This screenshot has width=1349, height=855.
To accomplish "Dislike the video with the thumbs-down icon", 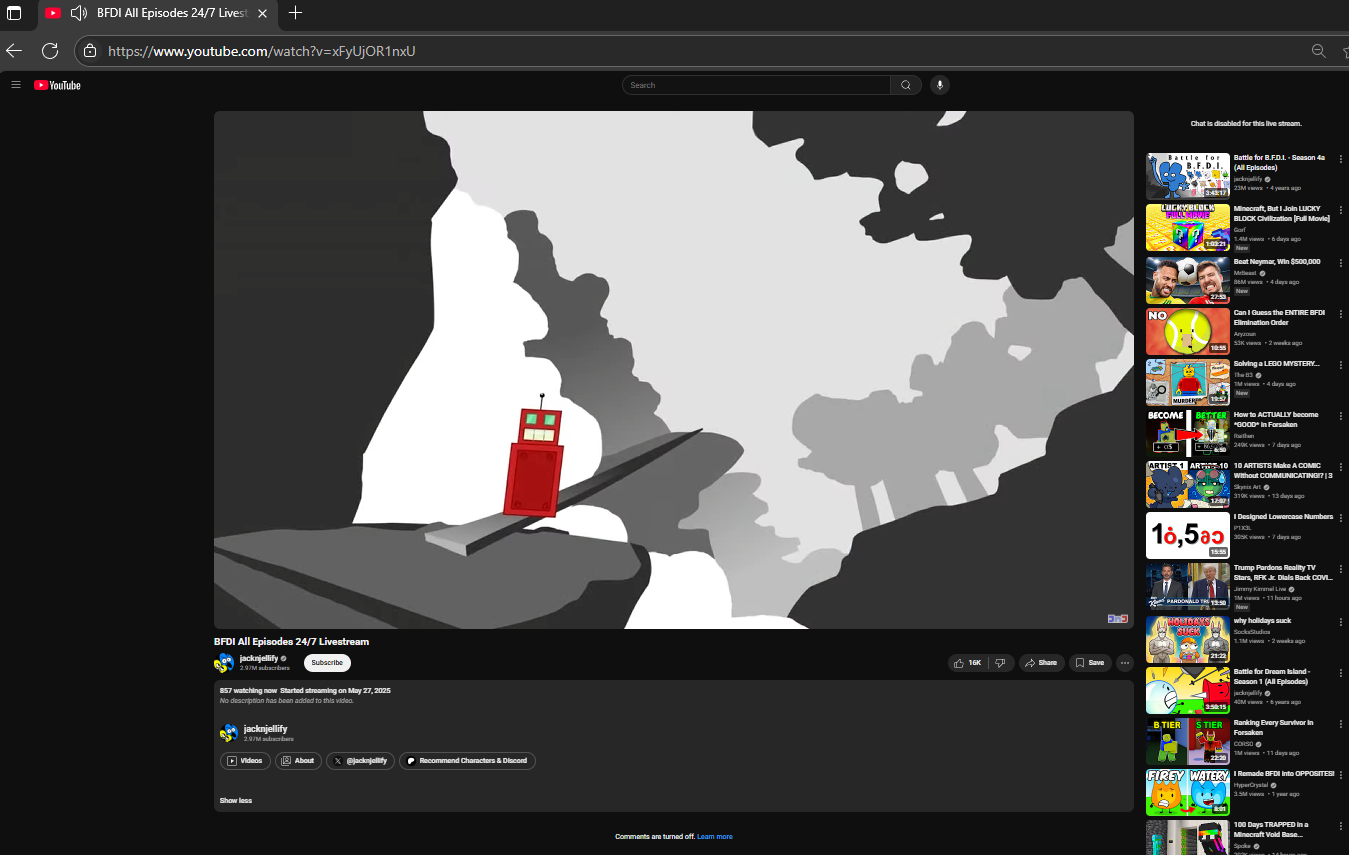I will [1001, 662].
